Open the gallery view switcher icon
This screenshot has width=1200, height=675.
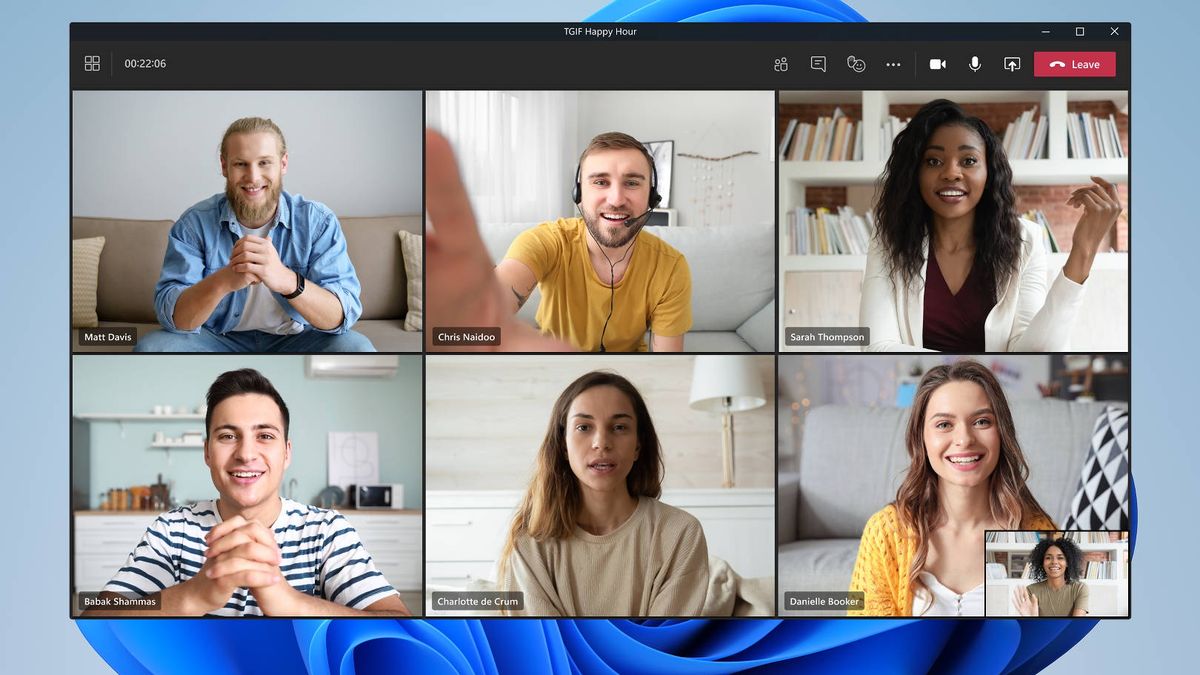click(x=92, y=63)
